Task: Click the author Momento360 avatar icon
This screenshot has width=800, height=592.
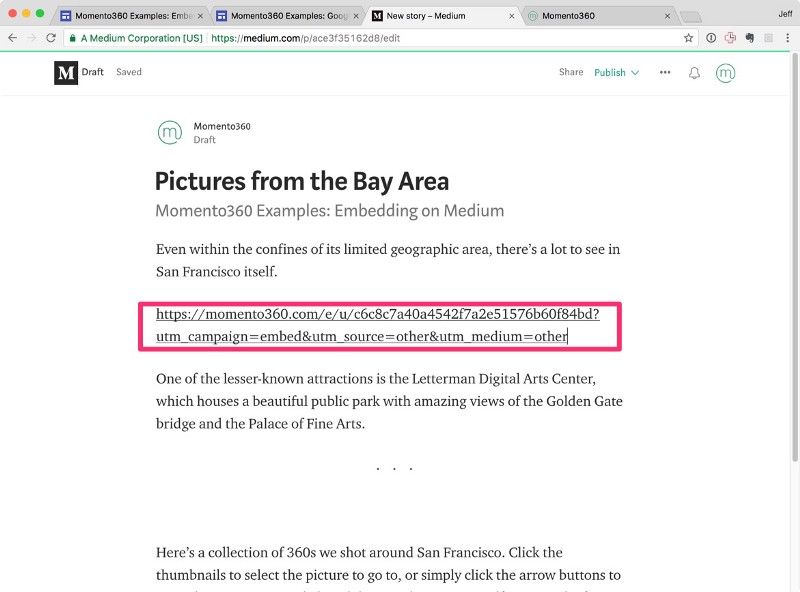Action: pyautogui.click(x=170, y=133)
